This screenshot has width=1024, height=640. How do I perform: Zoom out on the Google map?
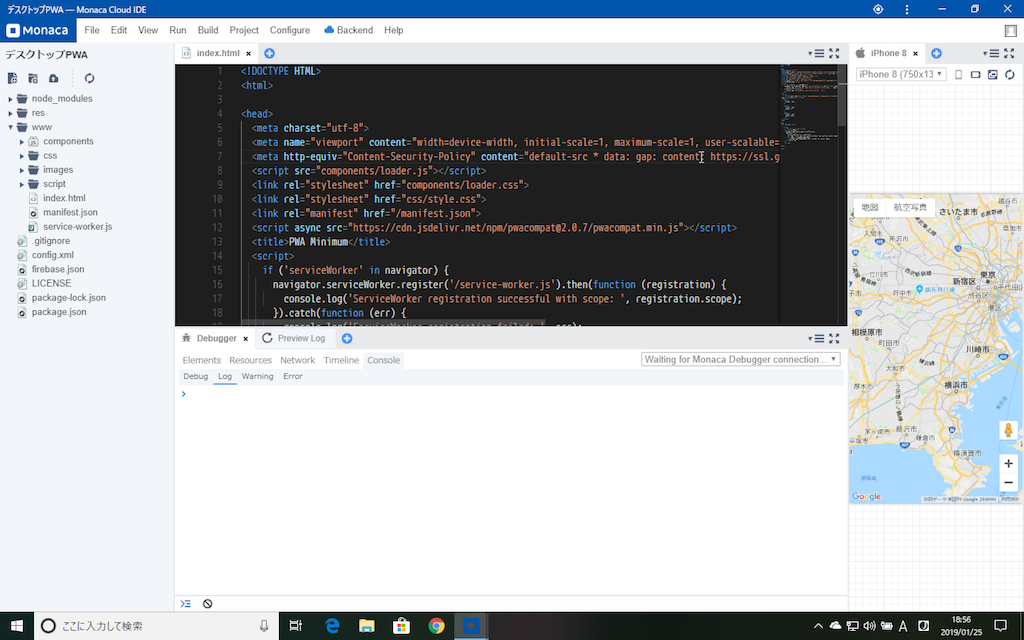pos(1008,483)
